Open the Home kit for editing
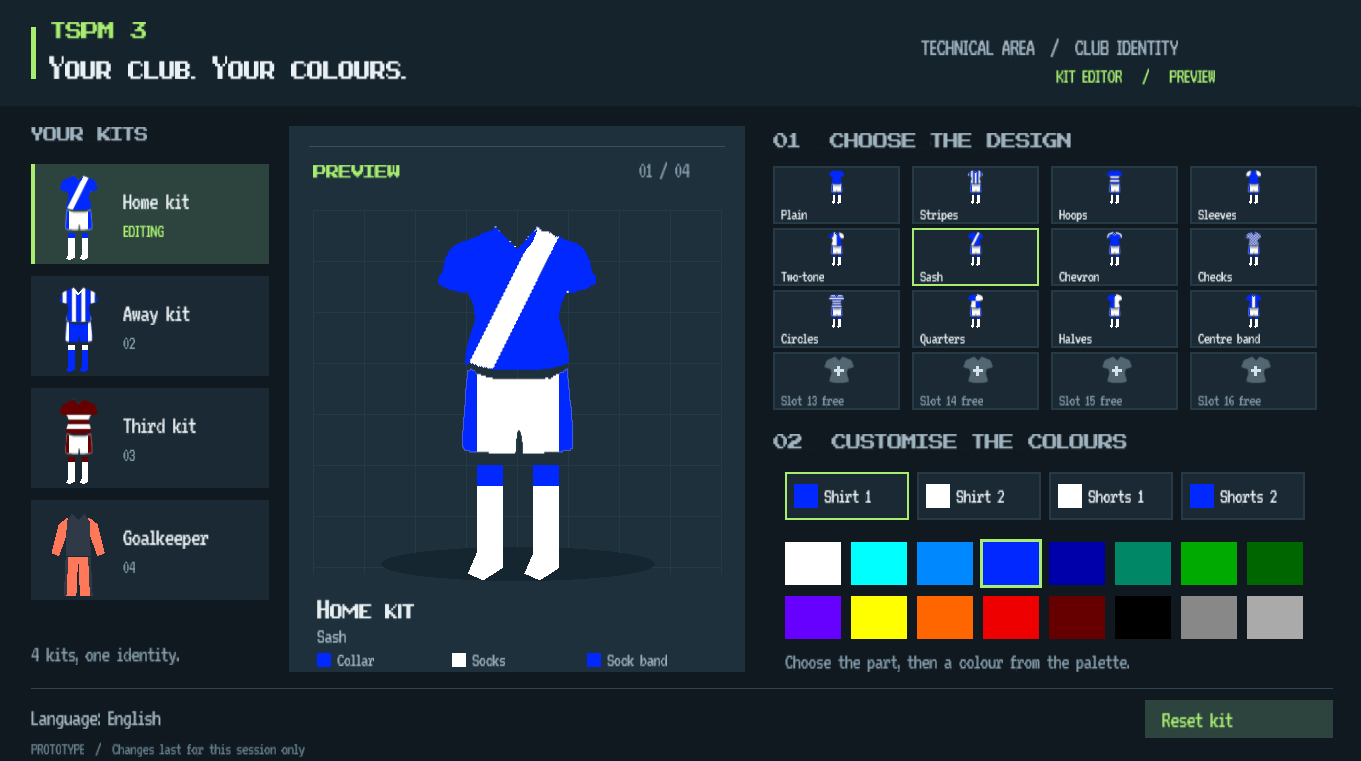Screen dimensions: 1361x761 (150, 214)
